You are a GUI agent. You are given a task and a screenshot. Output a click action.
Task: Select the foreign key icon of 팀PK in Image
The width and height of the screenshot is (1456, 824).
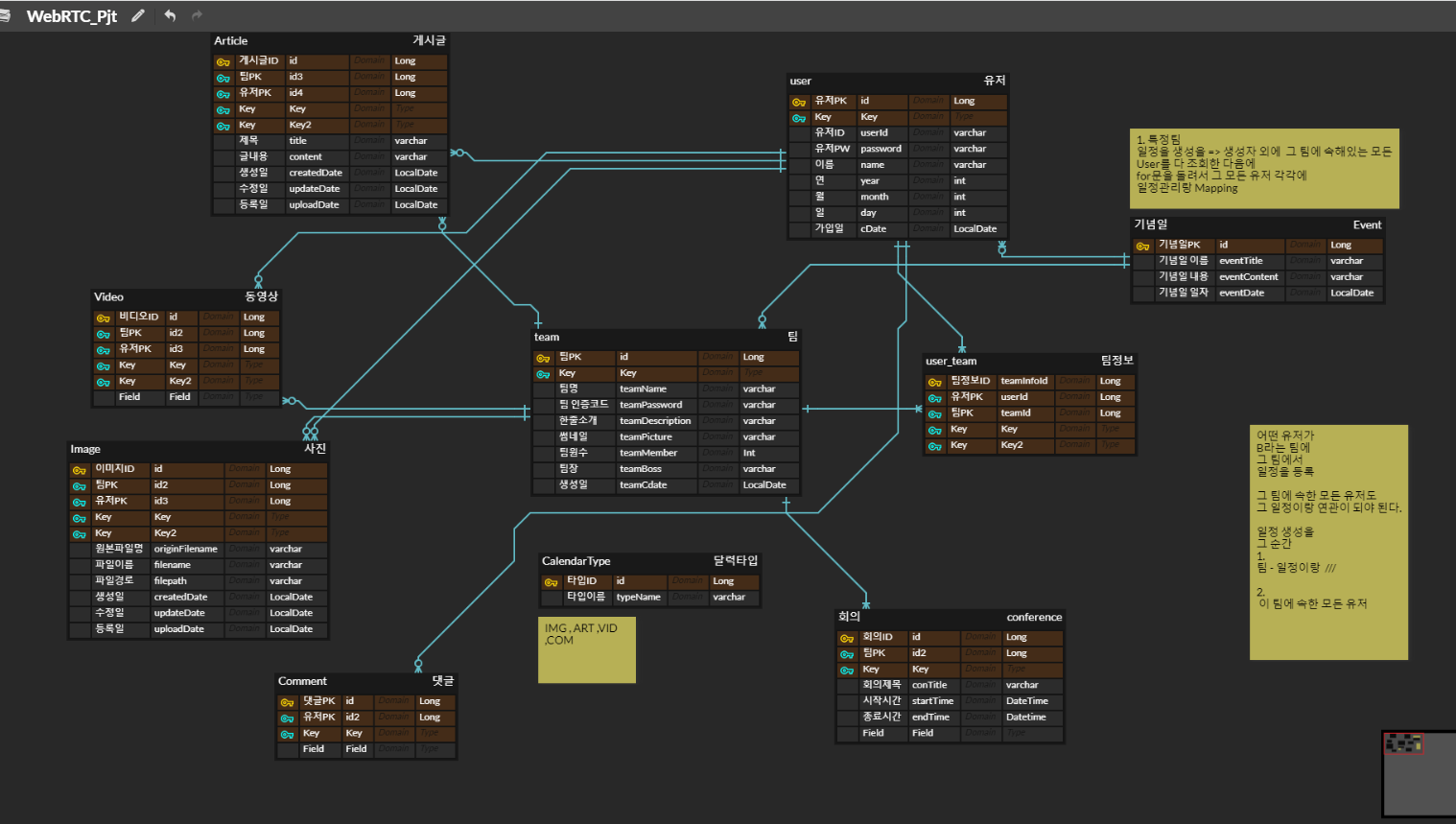79,486
